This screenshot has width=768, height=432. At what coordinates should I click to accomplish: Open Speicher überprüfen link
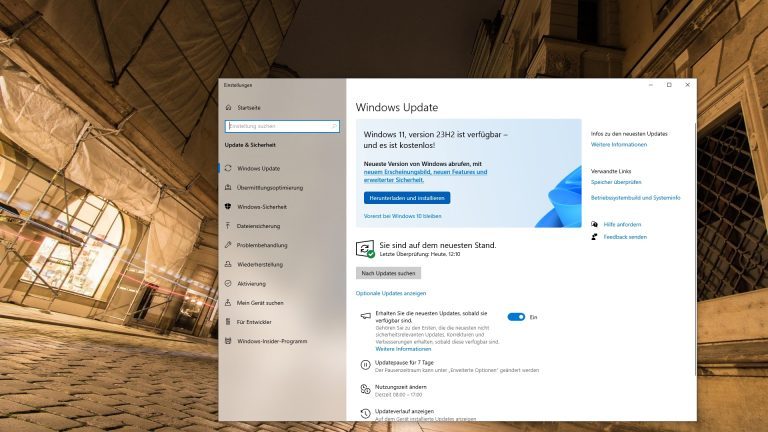[616, 182]
